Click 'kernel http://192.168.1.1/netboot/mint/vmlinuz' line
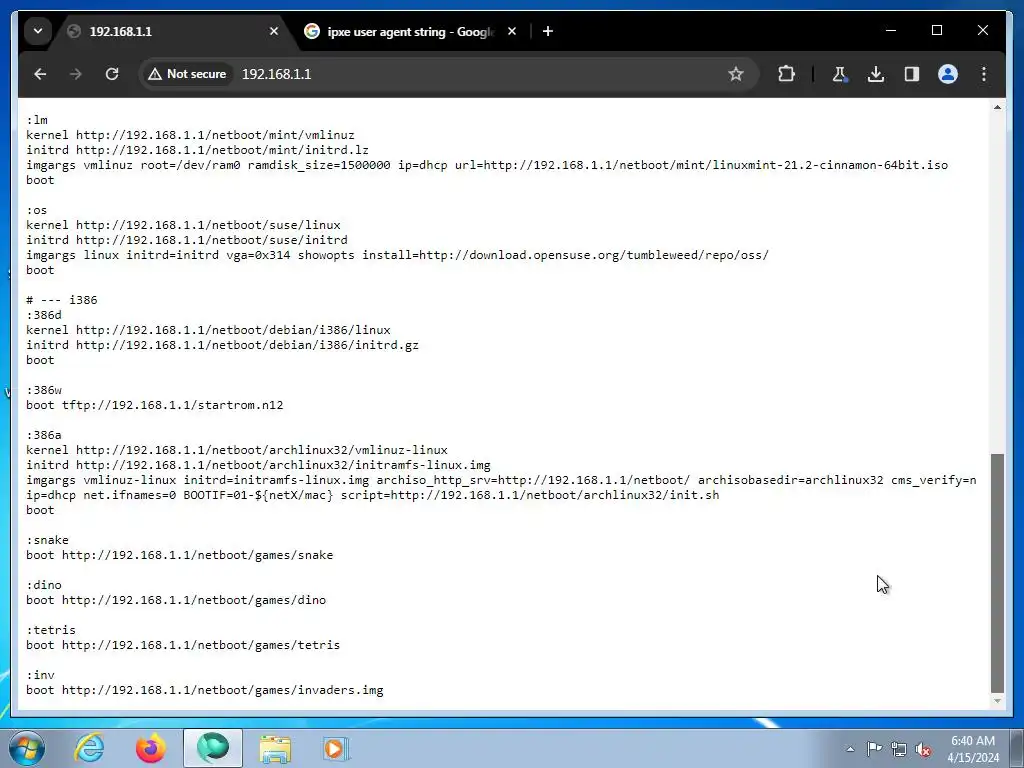This screenshot has width=1024, height=768. (190, 135)
